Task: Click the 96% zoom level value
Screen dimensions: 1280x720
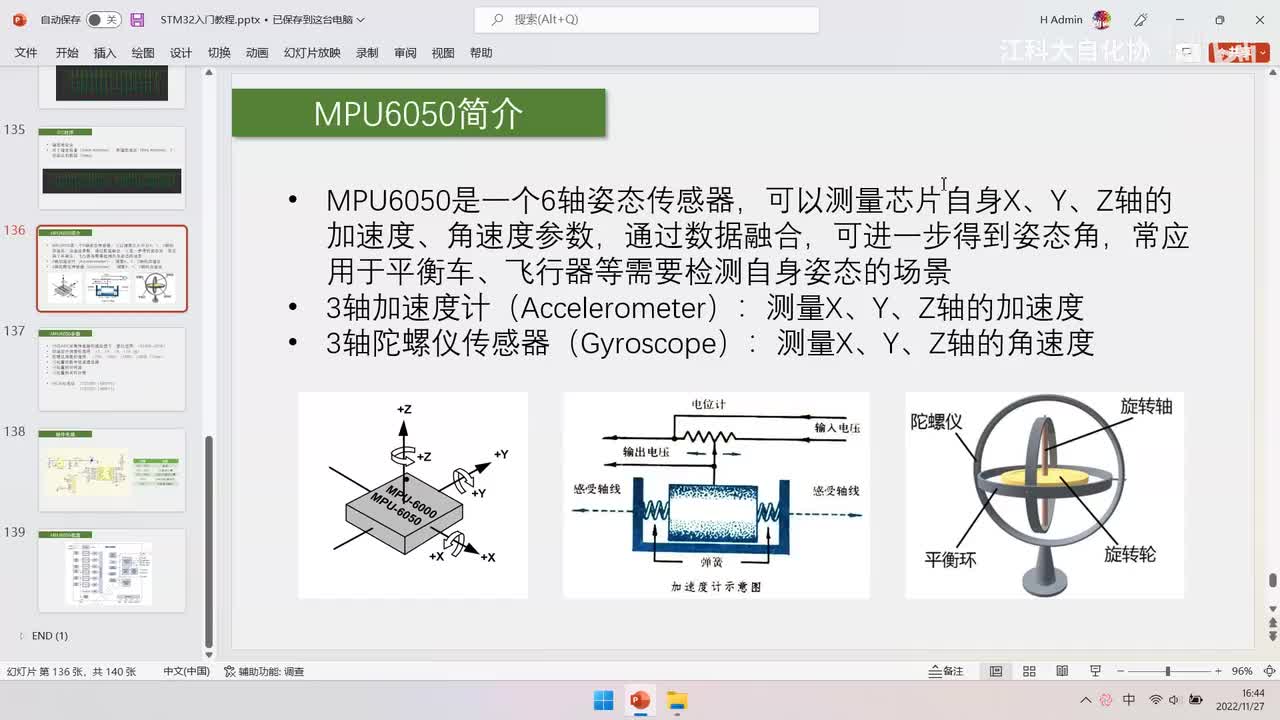Action: click(x=1242, y=672)
